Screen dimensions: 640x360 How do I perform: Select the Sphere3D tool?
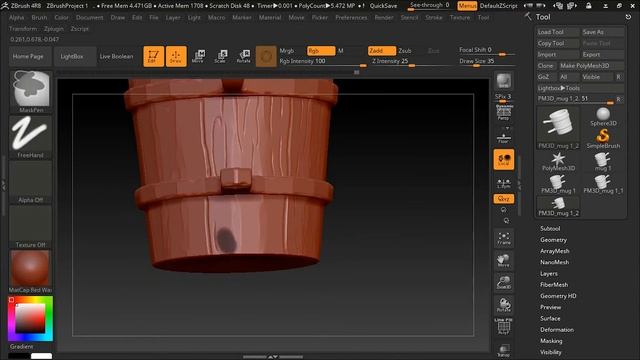[x=603, y=116]
